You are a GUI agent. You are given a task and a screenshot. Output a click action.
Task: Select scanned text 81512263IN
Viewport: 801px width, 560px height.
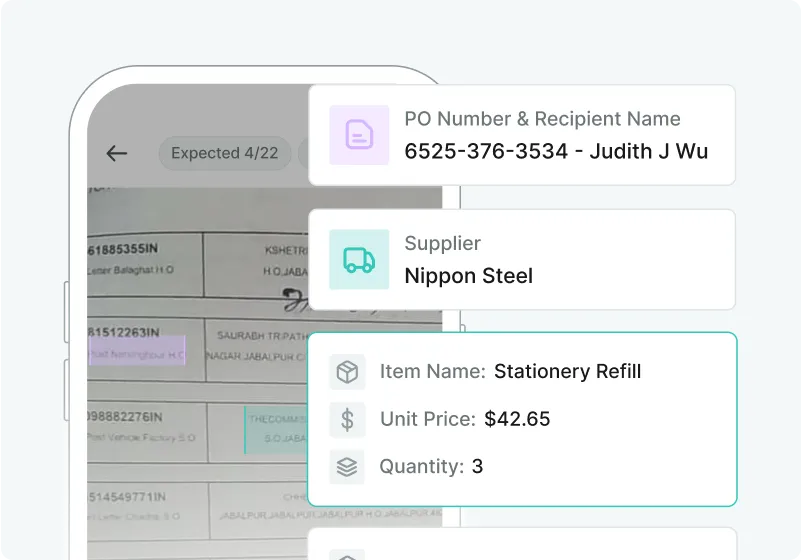click(x=124, y=333)
